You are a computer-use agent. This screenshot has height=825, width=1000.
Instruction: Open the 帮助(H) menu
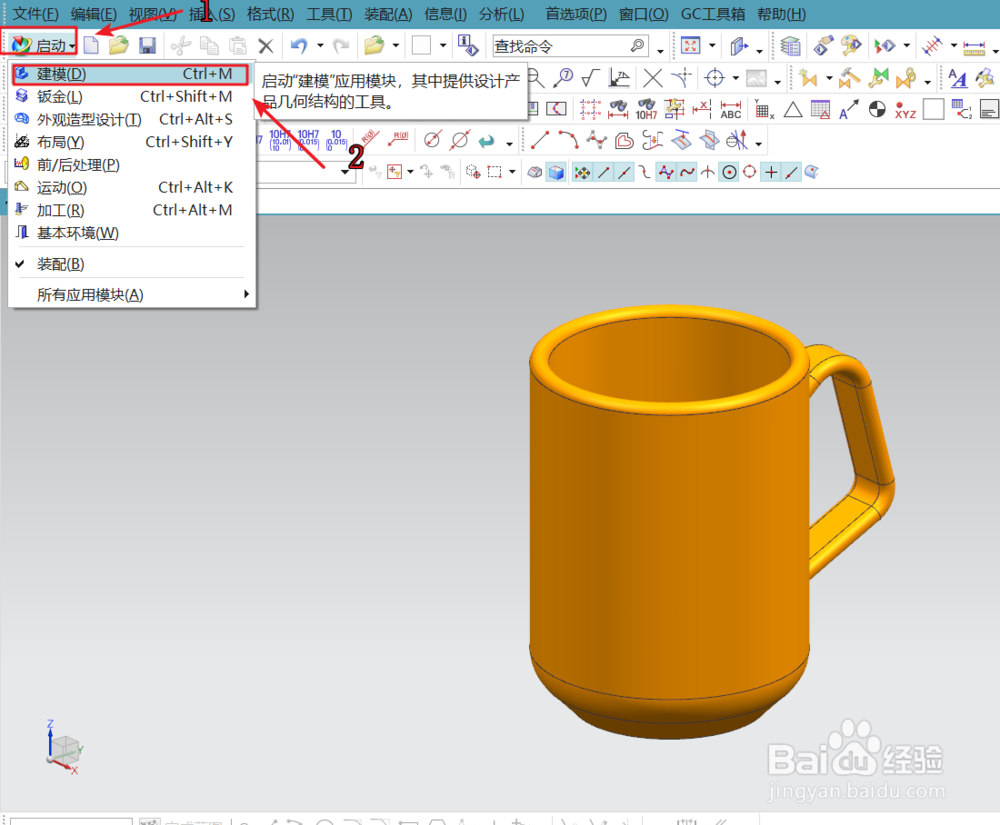point(781,13)
